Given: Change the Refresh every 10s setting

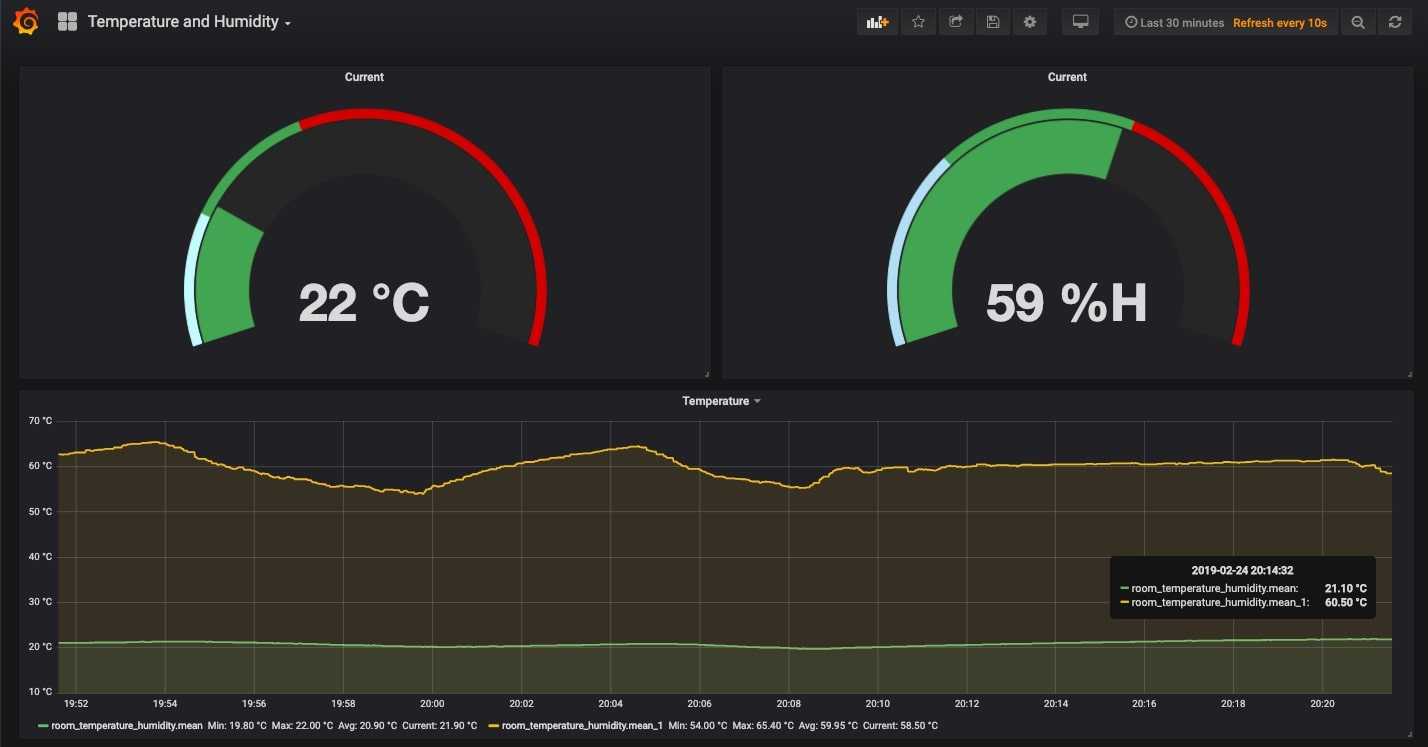Looking at the screenshot, I should click(x=1280, y=21).
